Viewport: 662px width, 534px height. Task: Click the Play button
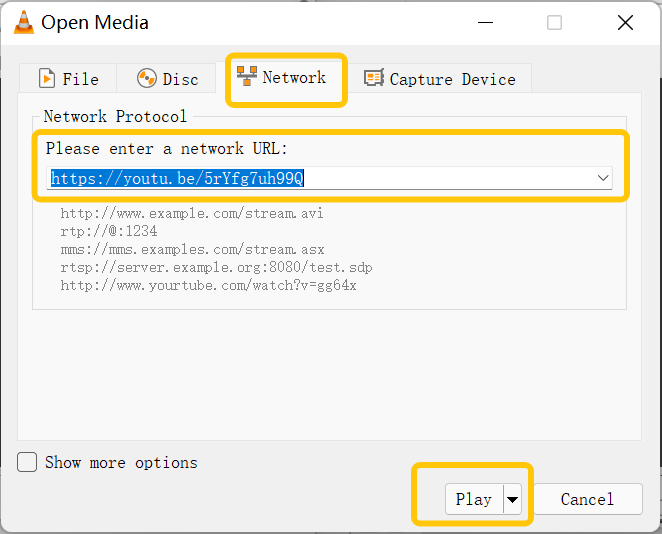(474, 499)
